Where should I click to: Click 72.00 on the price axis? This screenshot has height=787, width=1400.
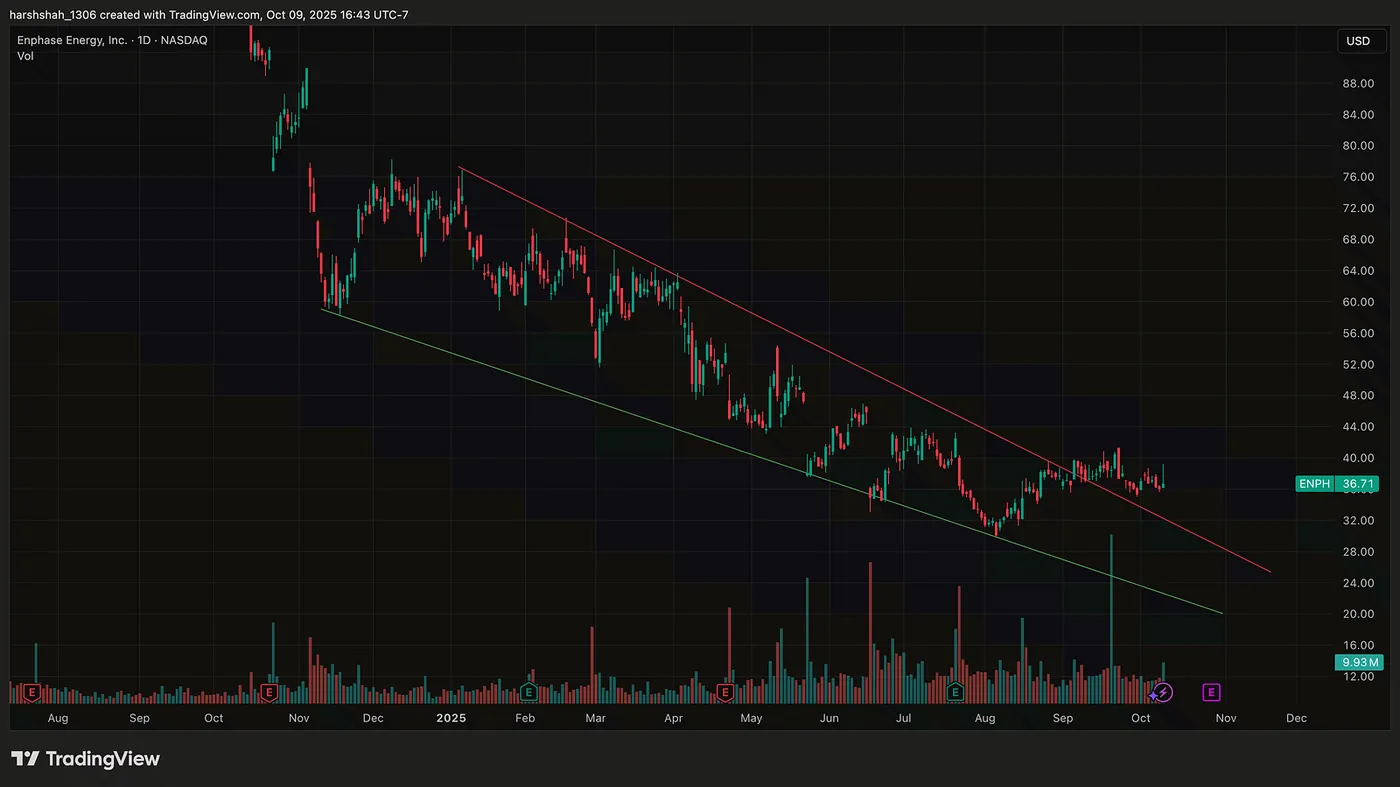point(1358,208)
